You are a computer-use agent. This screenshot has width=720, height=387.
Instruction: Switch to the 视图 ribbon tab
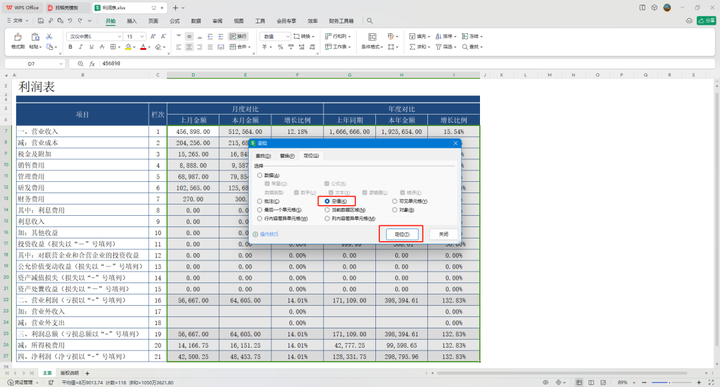click(239, 21)
